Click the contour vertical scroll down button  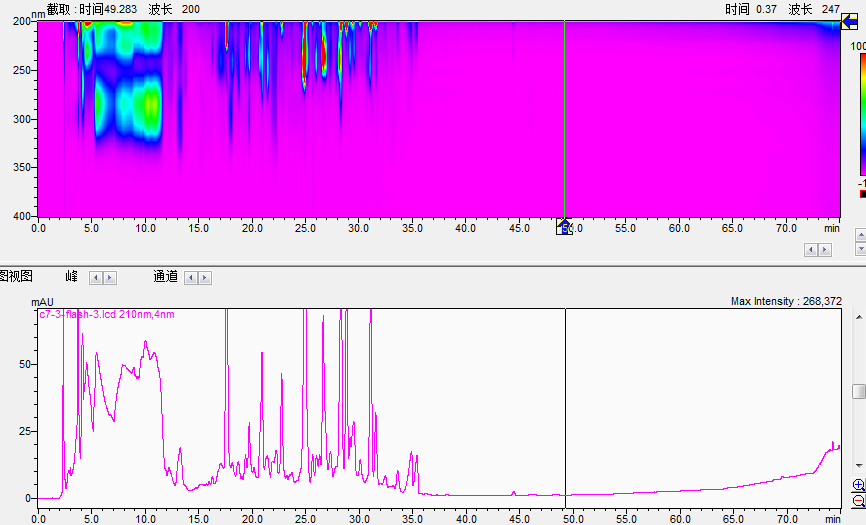click(860, 248)
